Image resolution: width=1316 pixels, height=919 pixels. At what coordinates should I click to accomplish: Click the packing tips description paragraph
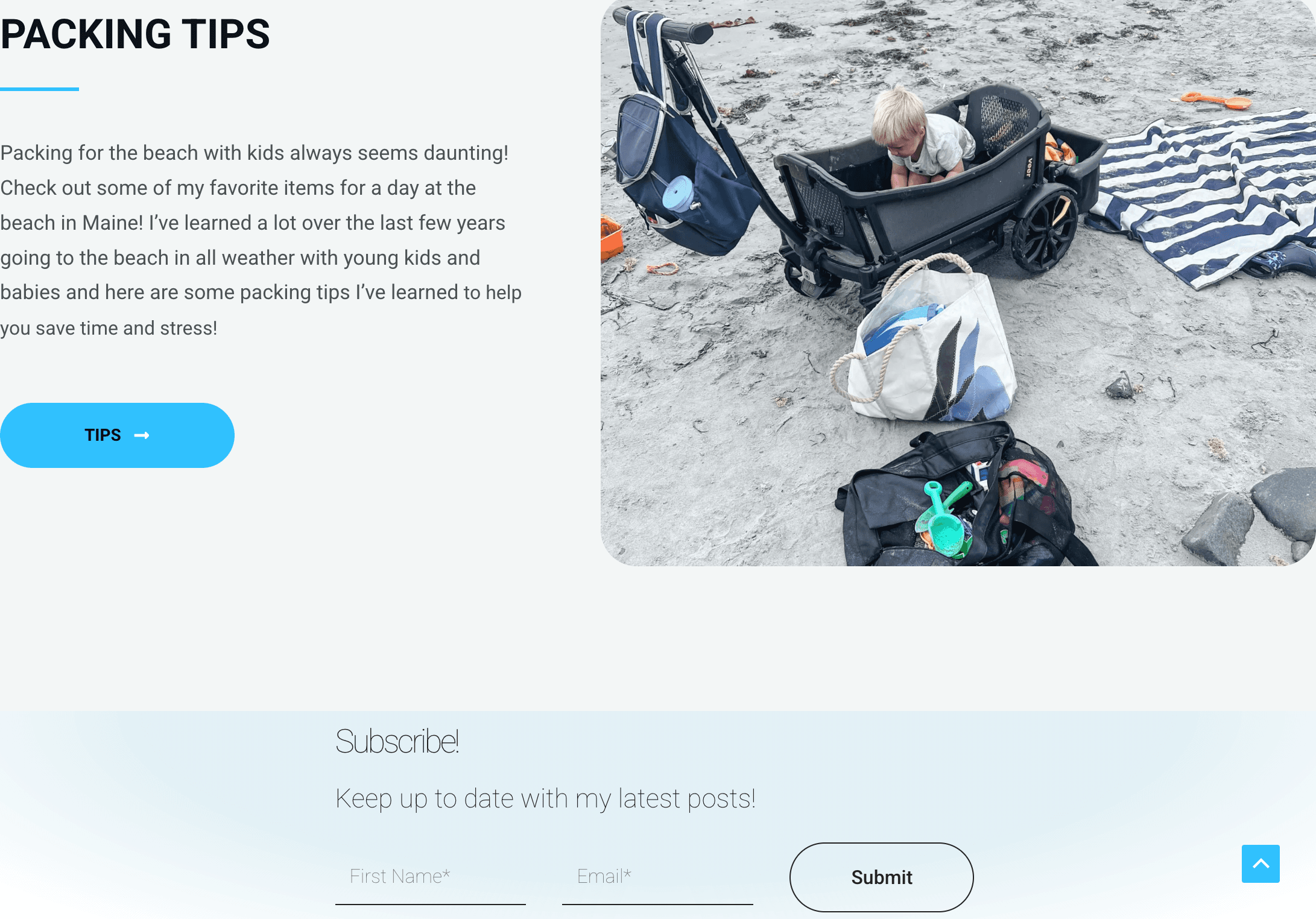click(x=261, y=241)
